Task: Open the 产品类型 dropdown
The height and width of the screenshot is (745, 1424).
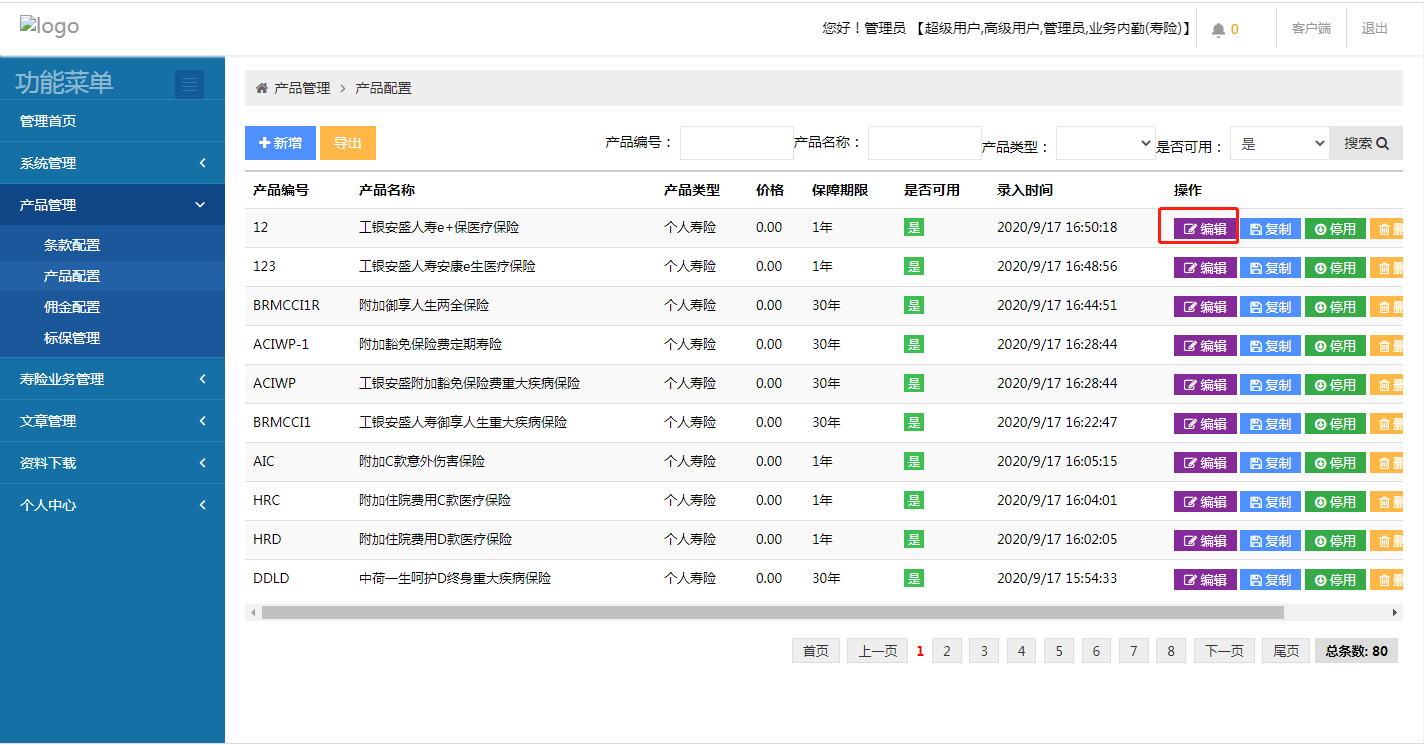Action: [x=1106, y=143]
